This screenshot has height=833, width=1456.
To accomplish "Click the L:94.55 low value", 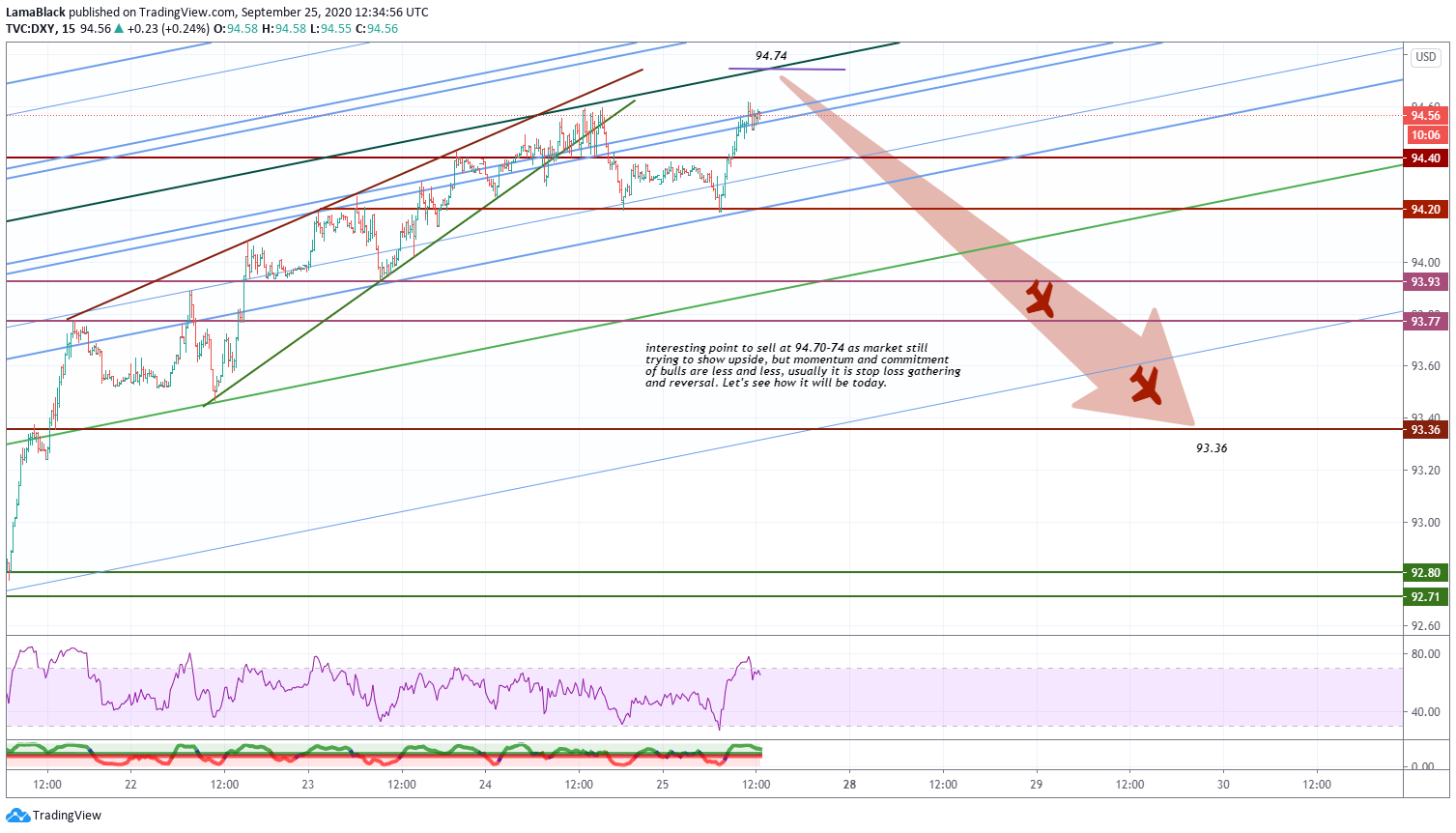I will tap(329, 29).
